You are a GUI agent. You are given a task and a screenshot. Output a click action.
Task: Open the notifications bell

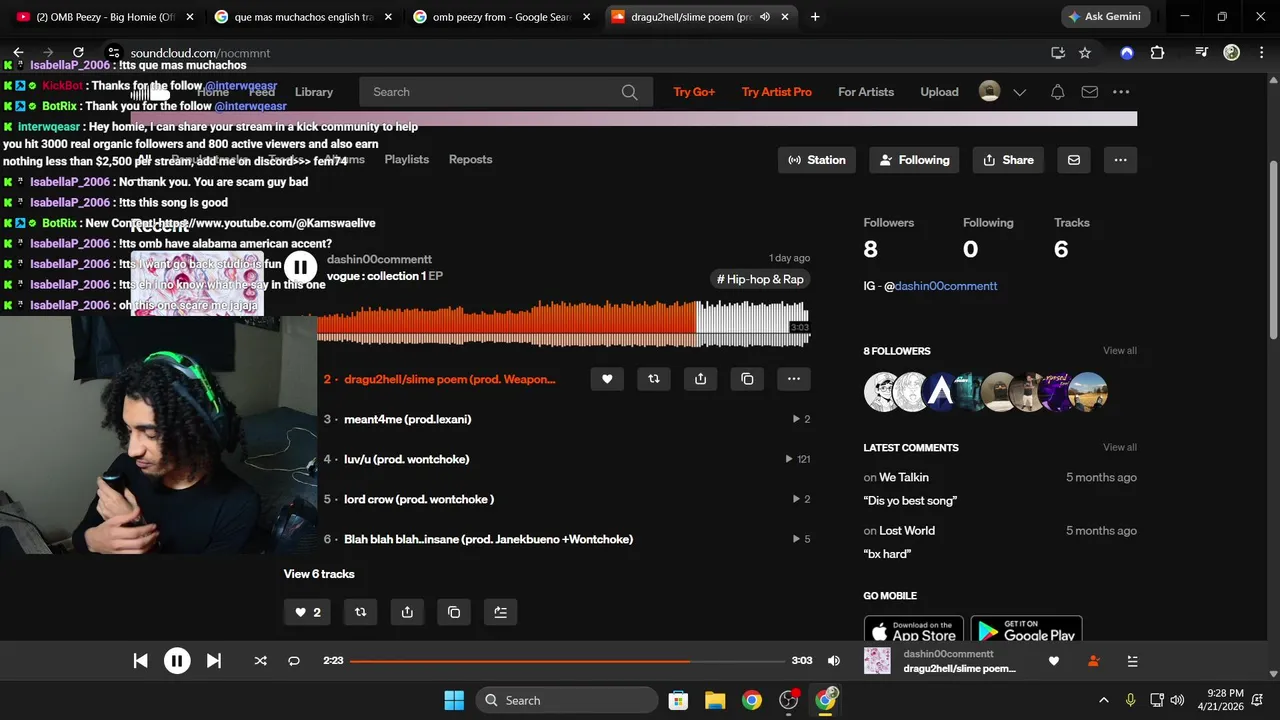click(1057, 92)
